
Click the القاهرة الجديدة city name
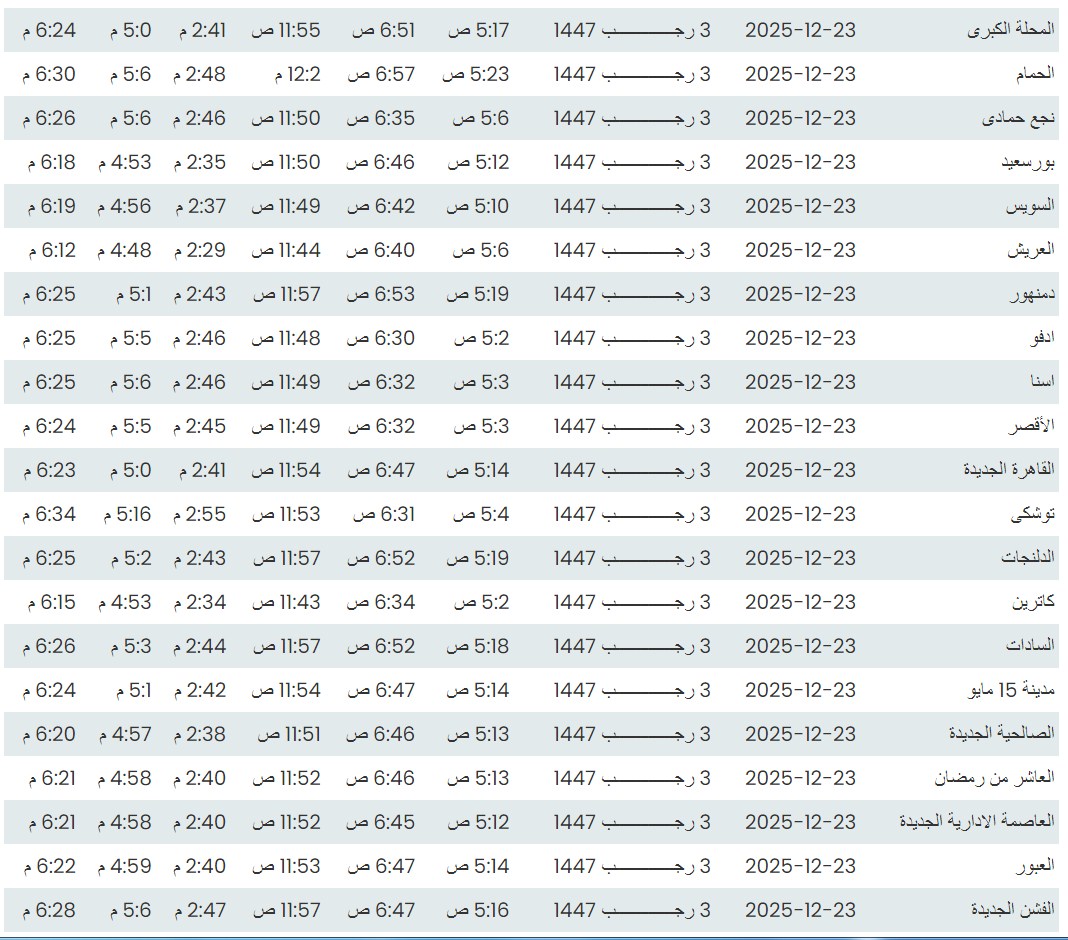(x=1008, y=471)
